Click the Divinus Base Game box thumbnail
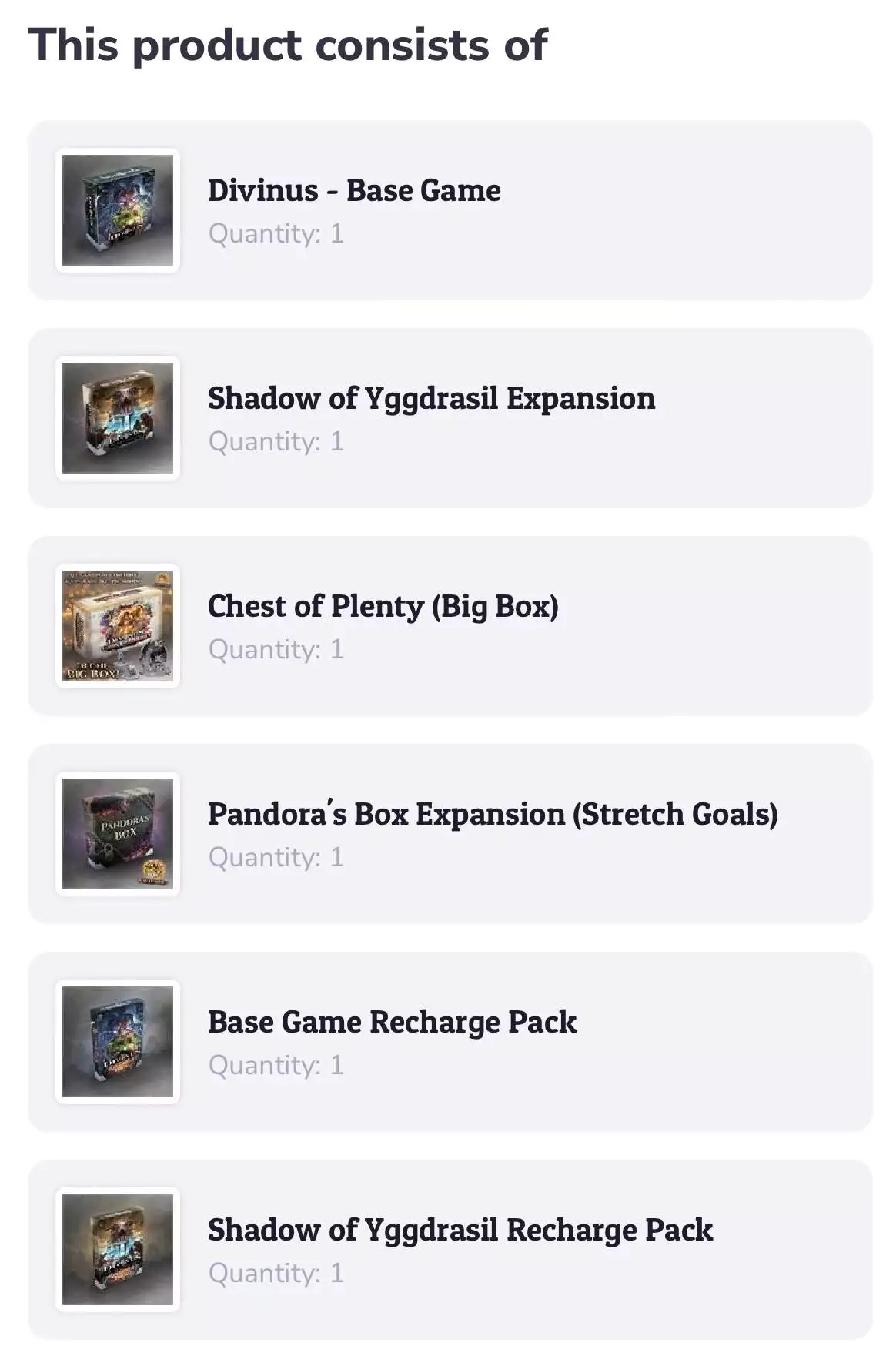Screen dimensions: 896x1363 [118, 210]
